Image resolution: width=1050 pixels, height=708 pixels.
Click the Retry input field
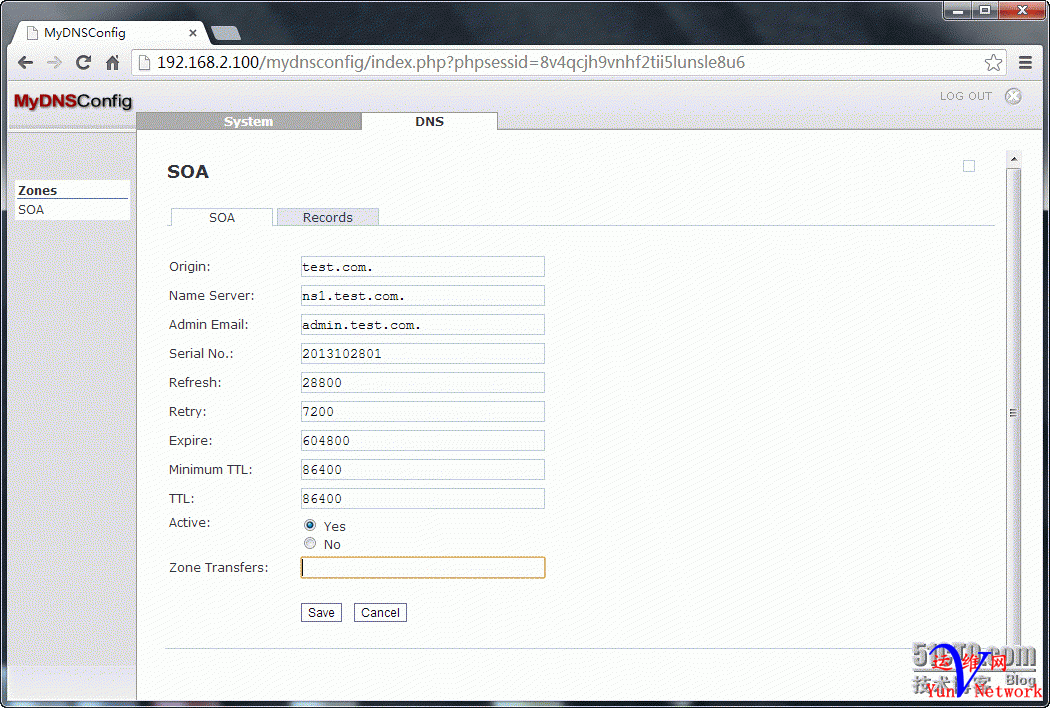(x=423, y=411)
